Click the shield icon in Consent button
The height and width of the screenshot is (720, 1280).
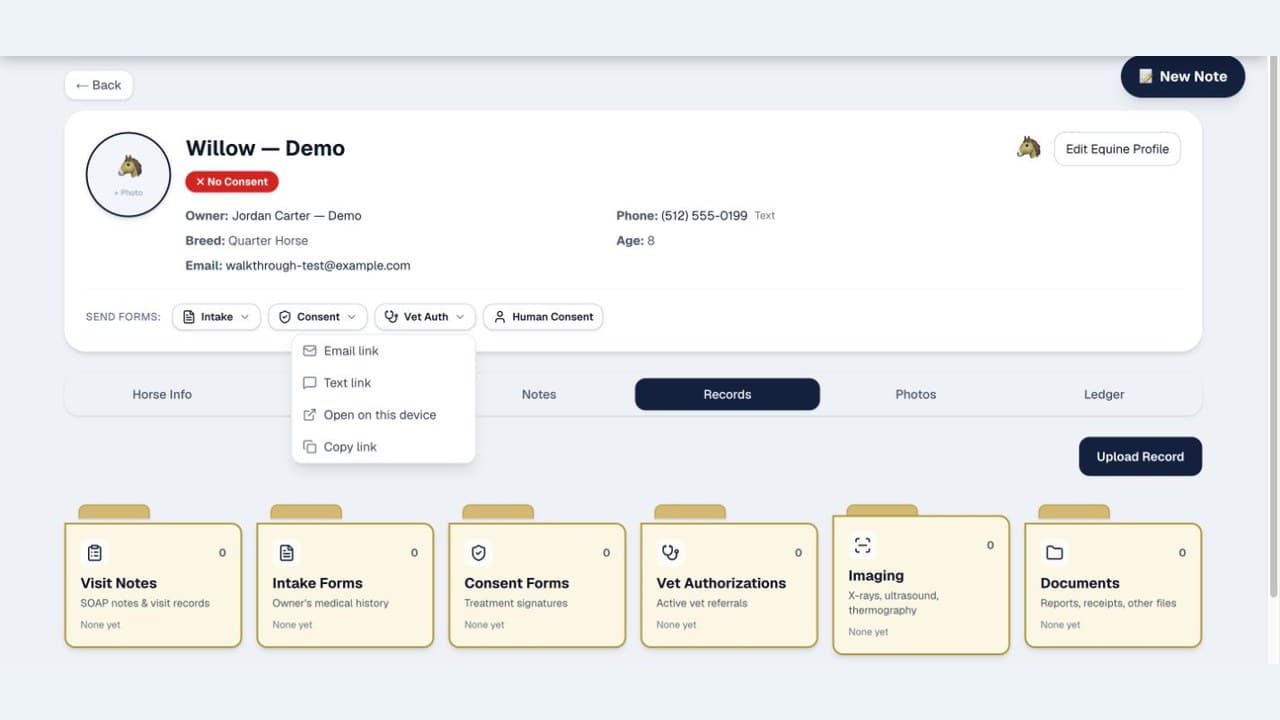coord(285,317)
